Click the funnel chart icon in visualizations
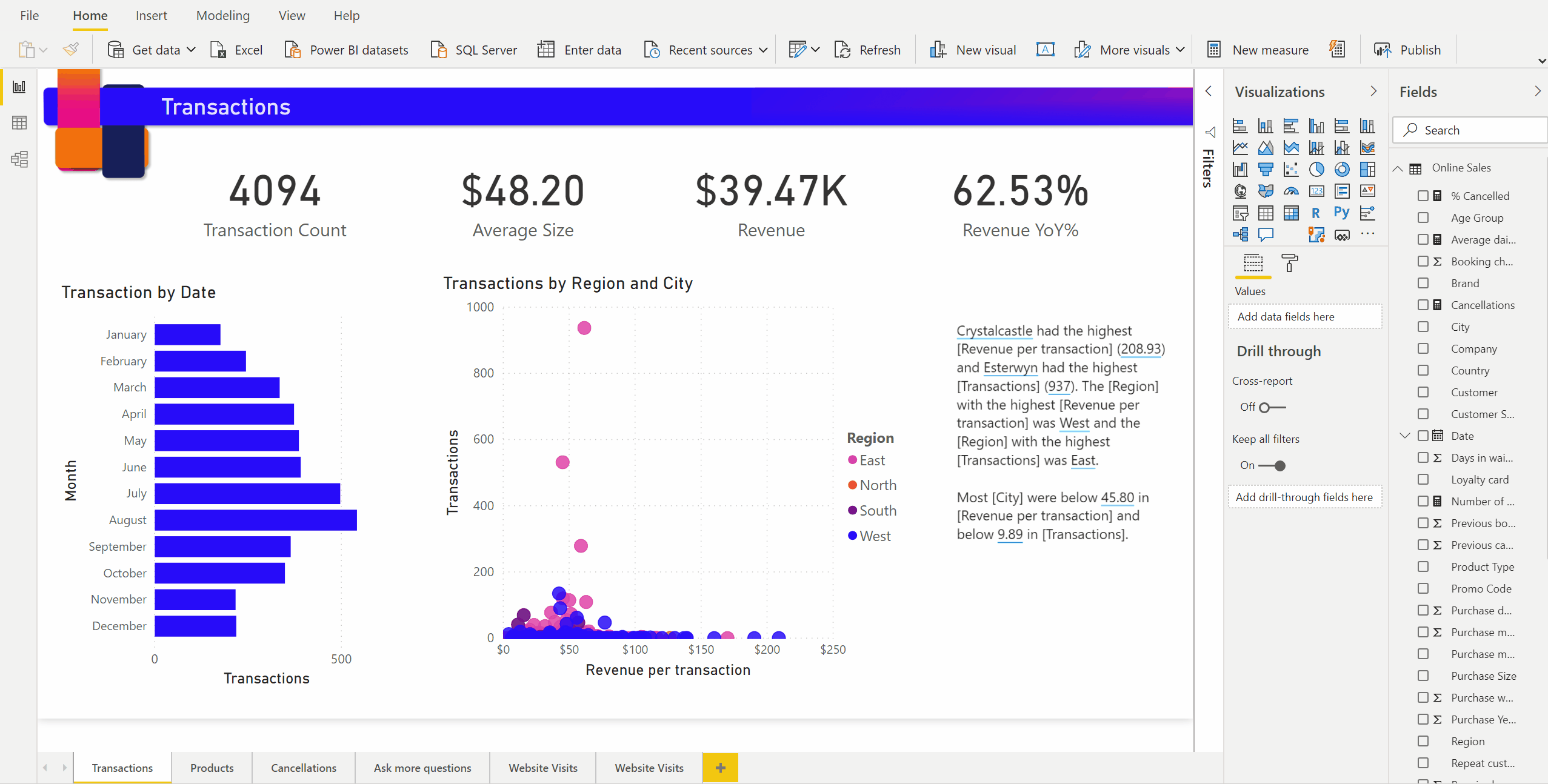The width and height of the screenshot is (1548, 784). pyautogui.click(x=1263, y=169)
